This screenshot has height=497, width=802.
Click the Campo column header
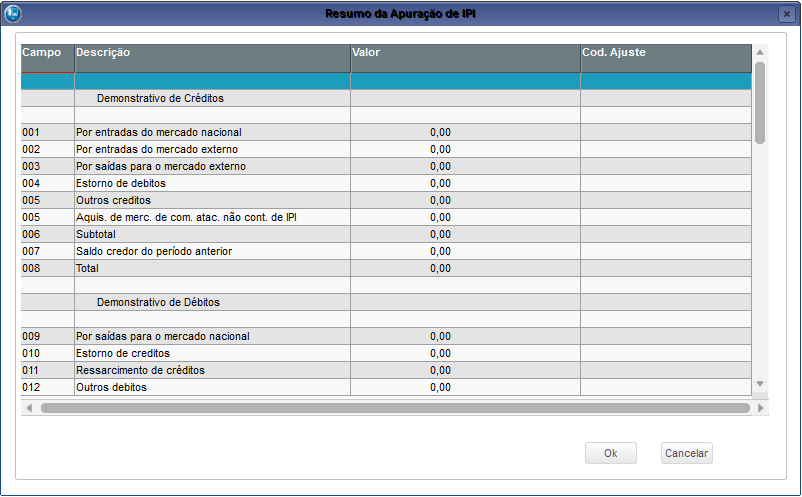(48, 58)
